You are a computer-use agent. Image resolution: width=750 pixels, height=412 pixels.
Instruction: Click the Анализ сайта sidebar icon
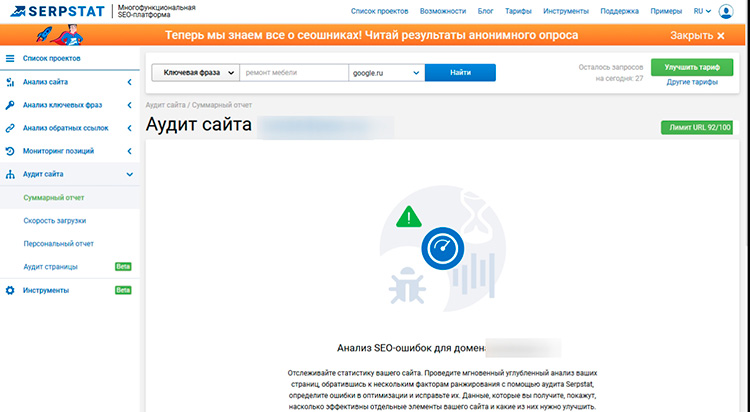click(x=10, y=82)
